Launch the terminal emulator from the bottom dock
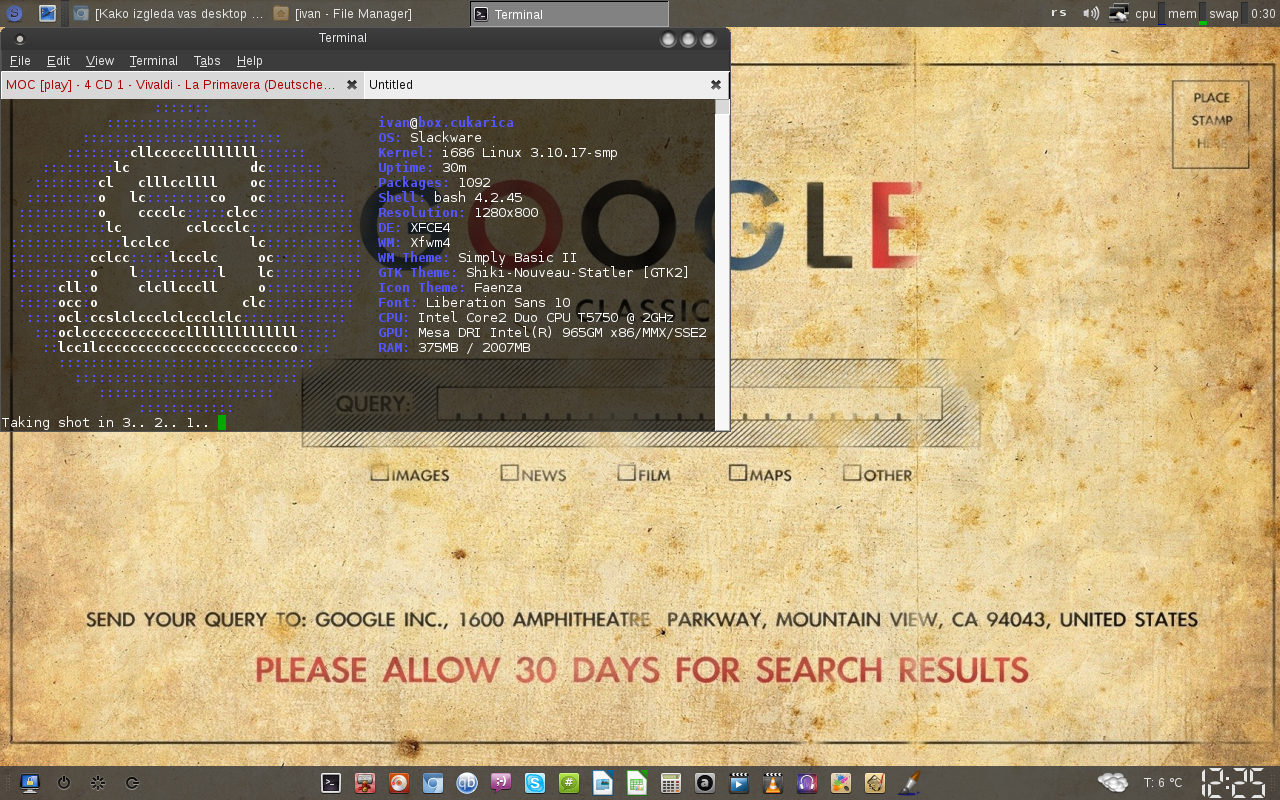The width and height of the screenshot is (1280, 800). click(x=331, y=784)
